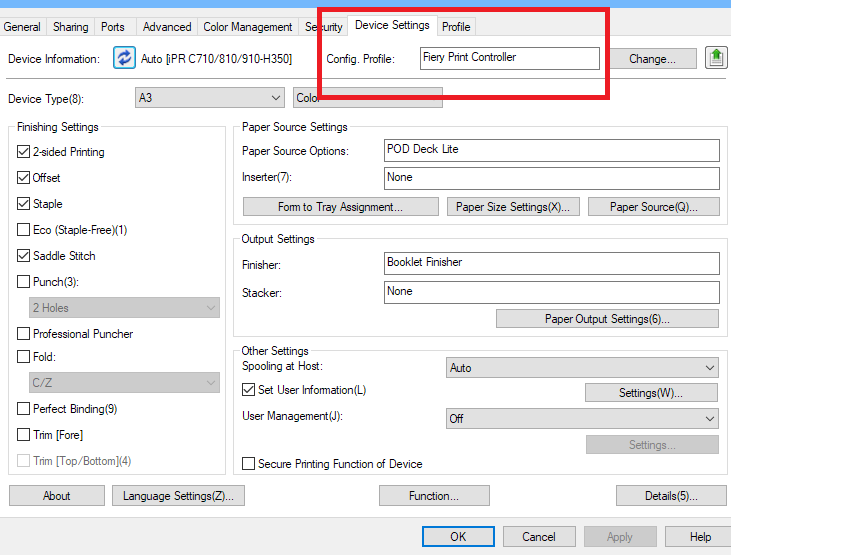
Task: Expand the Spooling at Host dropdown
Action: pos(581,368)
